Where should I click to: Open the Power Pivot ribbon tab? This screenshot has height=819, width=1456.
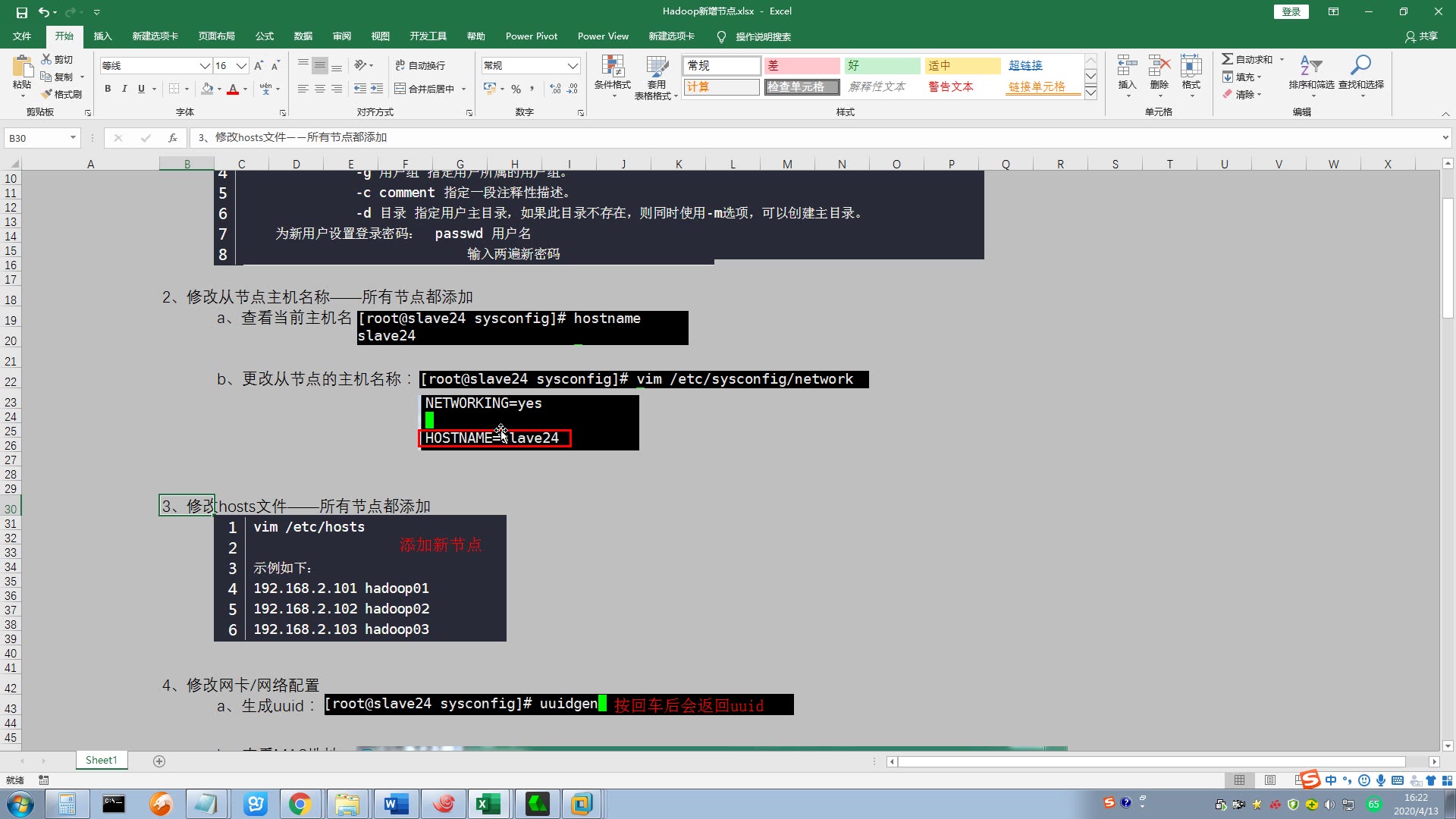[531, 36]
